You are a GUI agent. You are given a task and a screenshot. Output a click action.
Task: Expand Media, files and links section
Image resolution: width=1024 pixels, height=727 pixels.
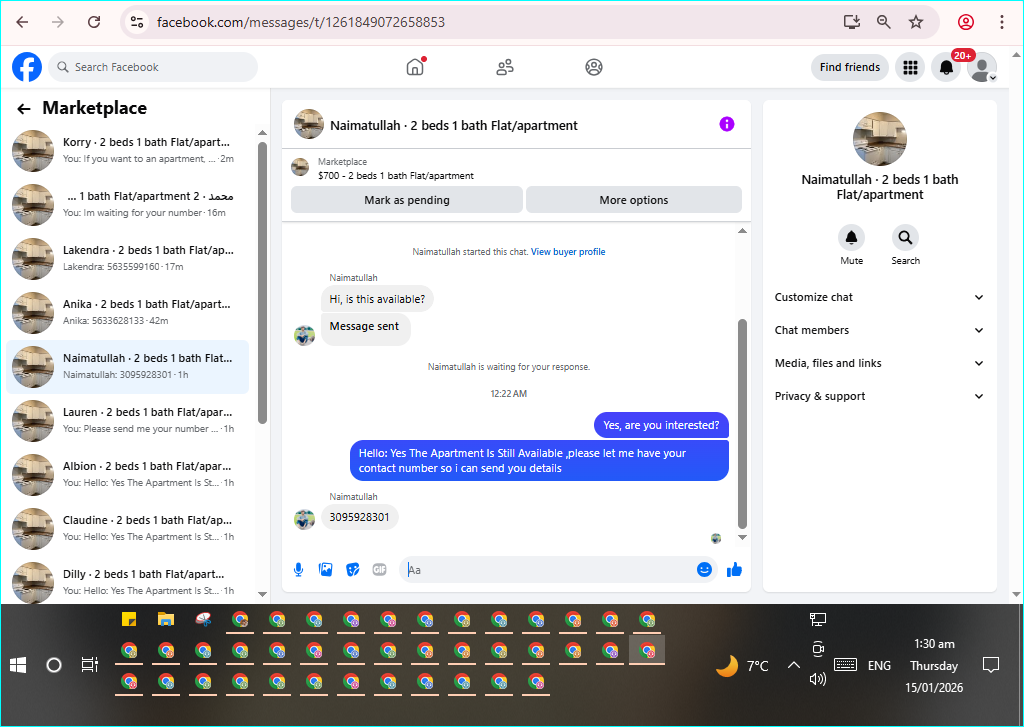(879, 363)
